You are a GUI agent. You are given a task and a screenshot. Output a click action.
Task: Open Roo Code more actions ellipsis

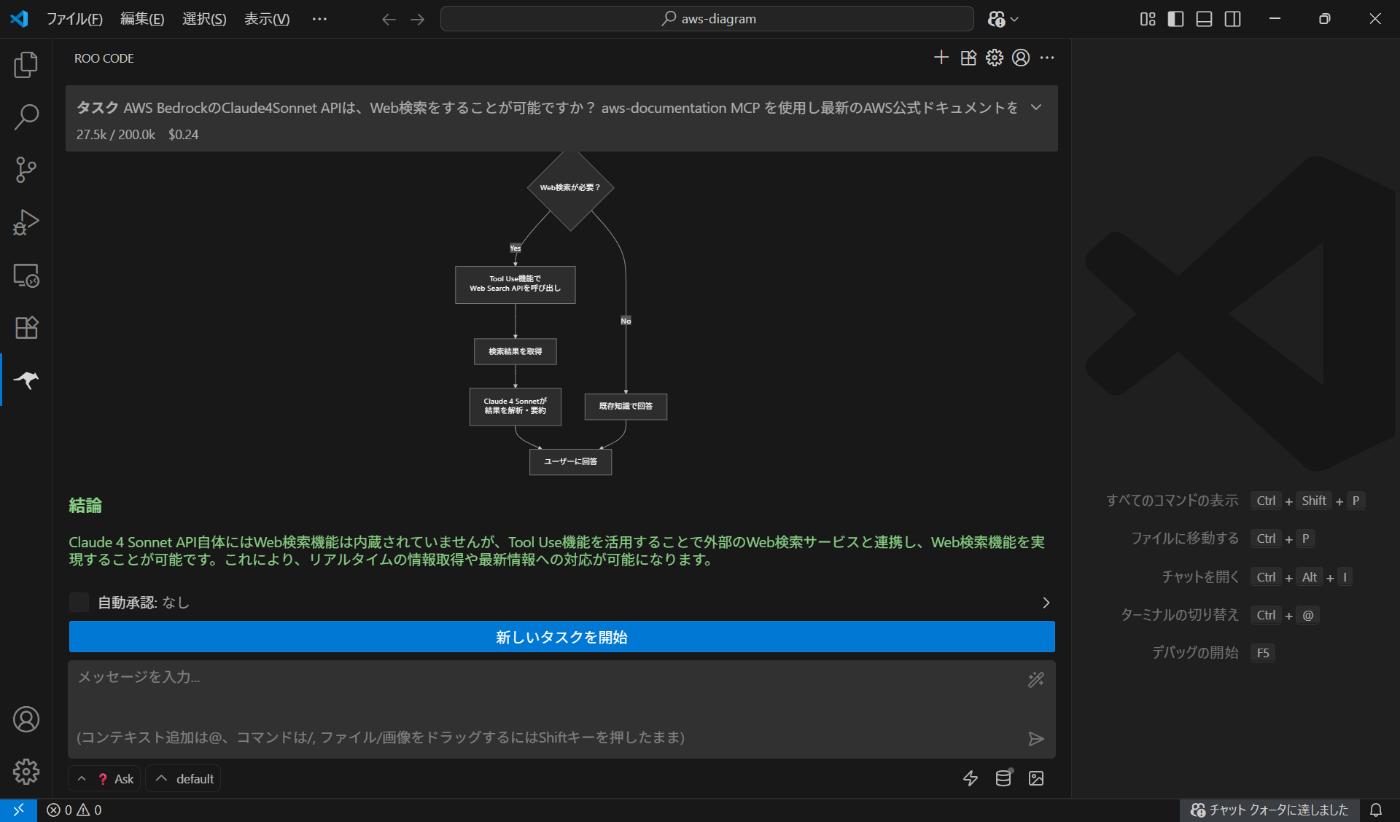pos(1047,58)
